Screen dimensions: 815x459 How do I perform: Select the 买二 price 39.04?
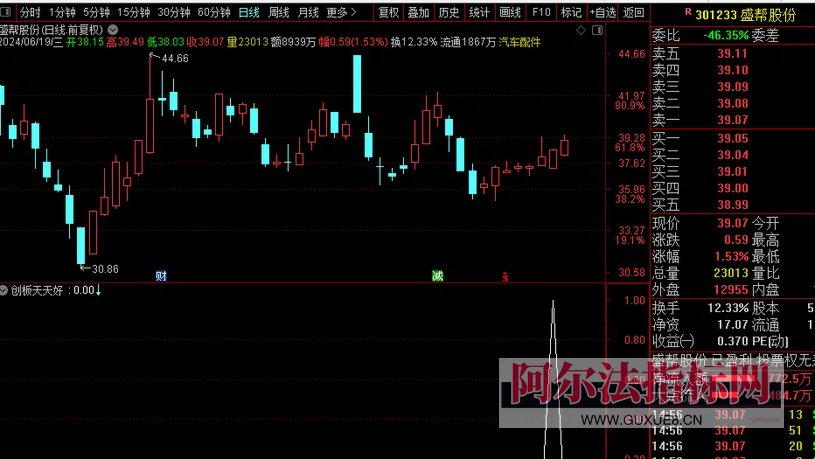click(x=732, y=155)
